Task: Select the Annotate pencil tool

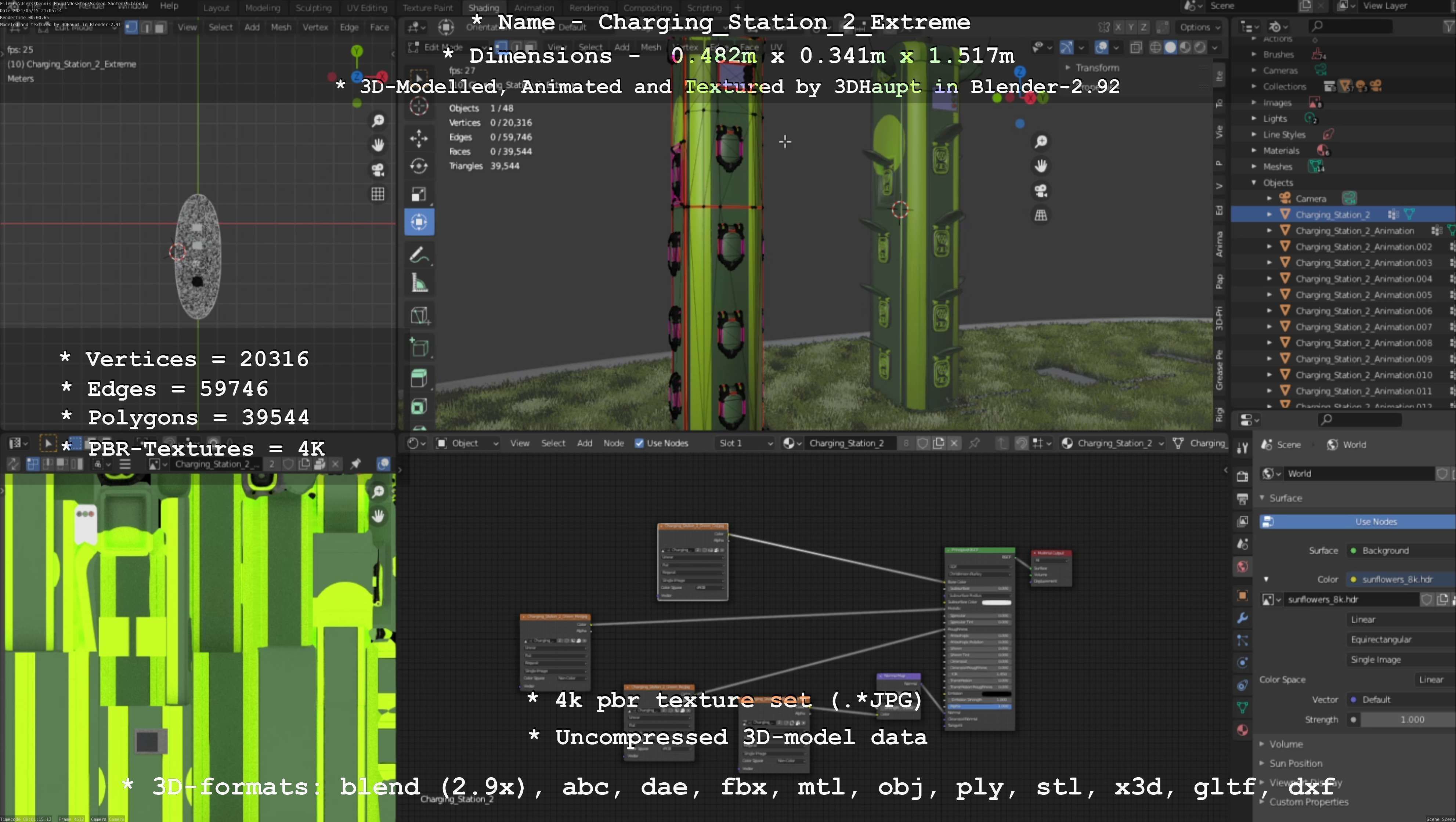Action: click(x=419, y=256)
